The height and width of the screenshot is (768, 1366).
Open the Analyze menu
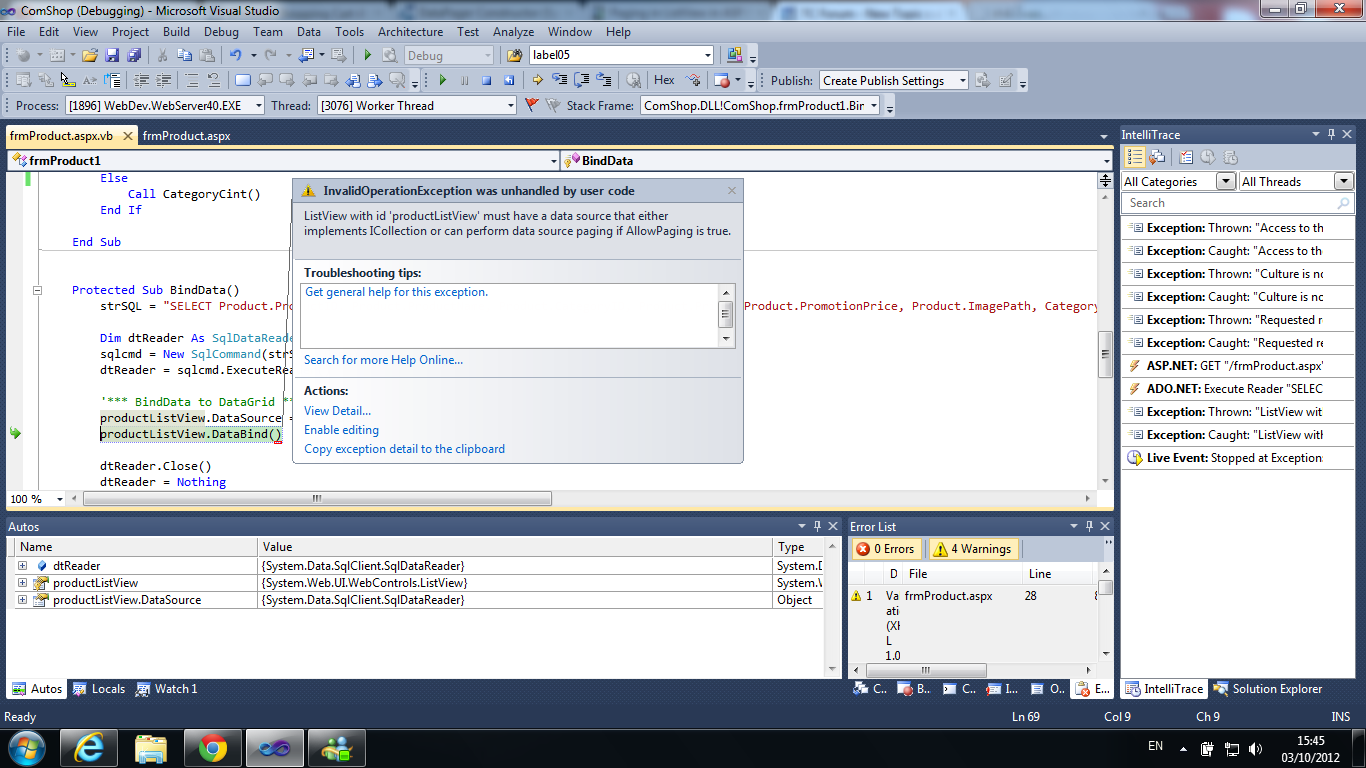(x=513, y=32)
